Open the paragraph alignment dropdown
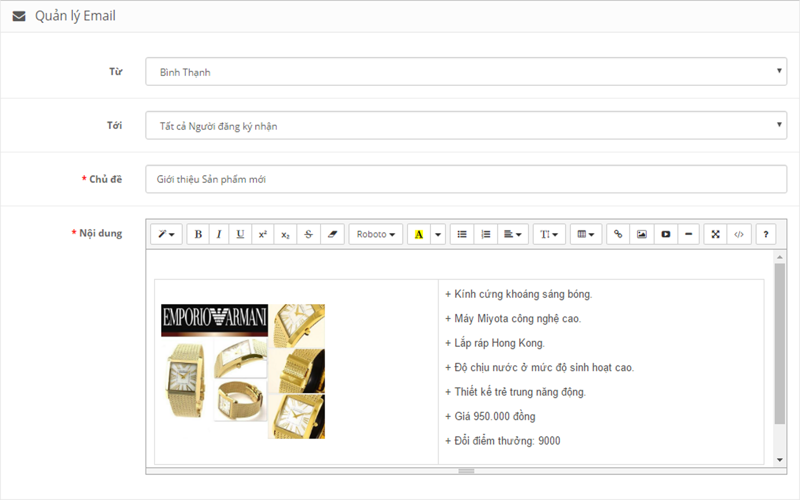 click(x=513, y=234)
